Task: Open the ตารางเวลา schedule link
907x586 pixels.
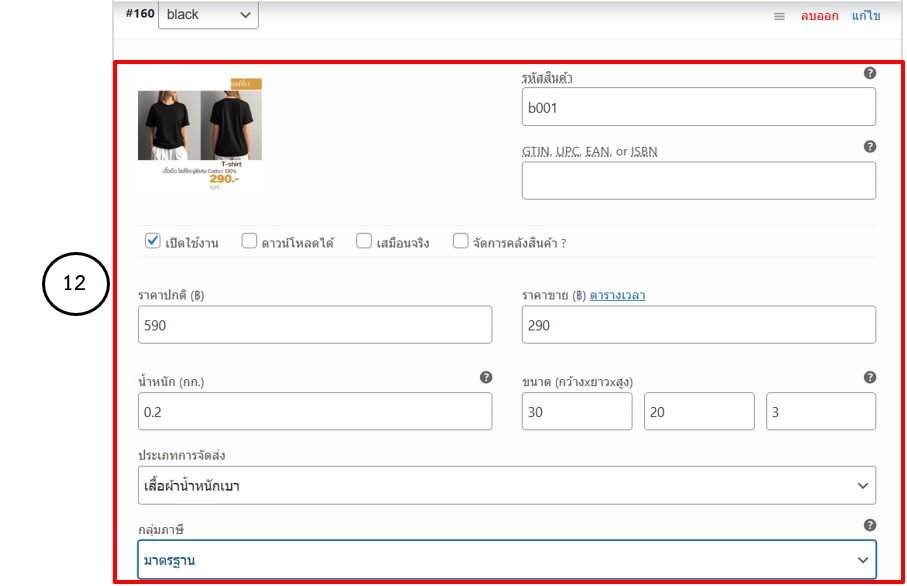Action: pos(617,295)
